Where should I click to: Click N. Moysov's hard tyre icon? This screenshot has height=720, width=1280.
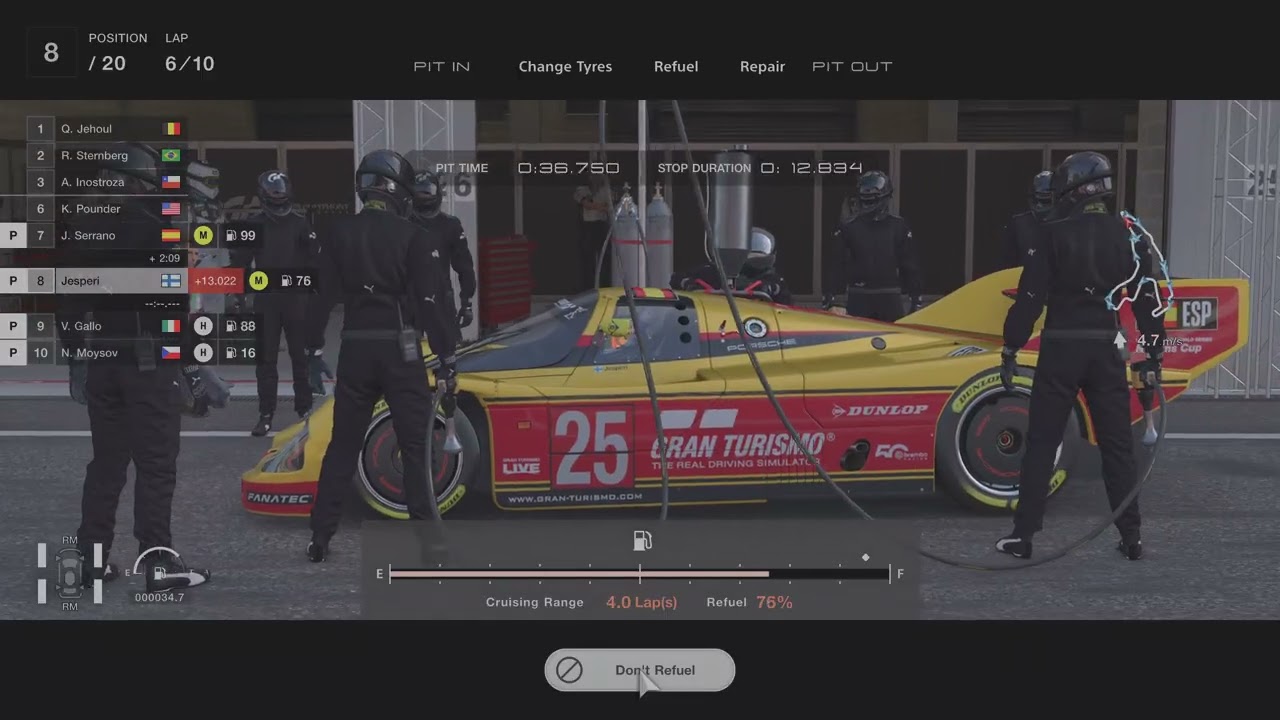(203, 353)
